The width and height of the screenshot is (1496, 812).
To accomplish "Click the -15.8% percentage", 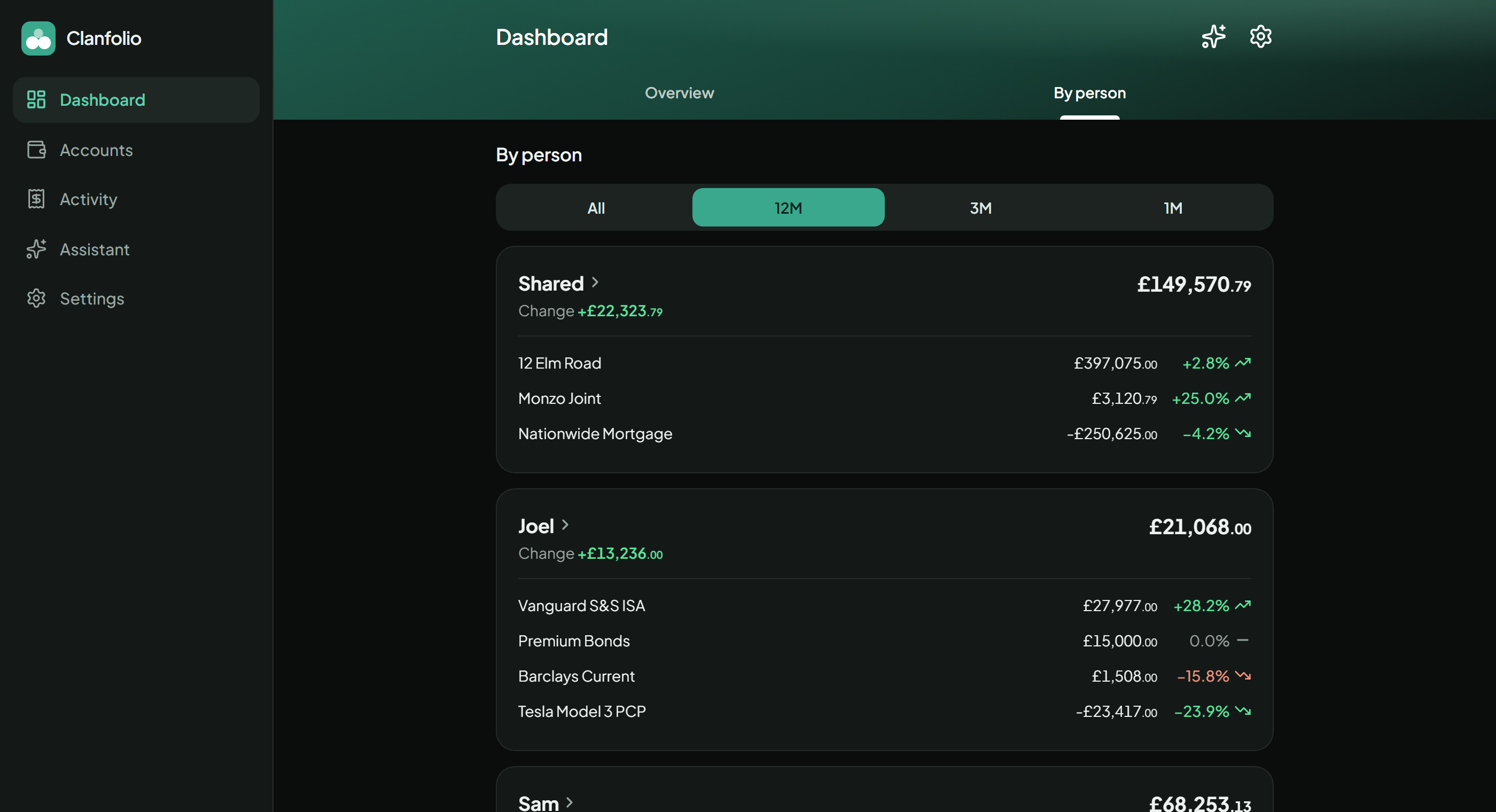I will 1203,676.
